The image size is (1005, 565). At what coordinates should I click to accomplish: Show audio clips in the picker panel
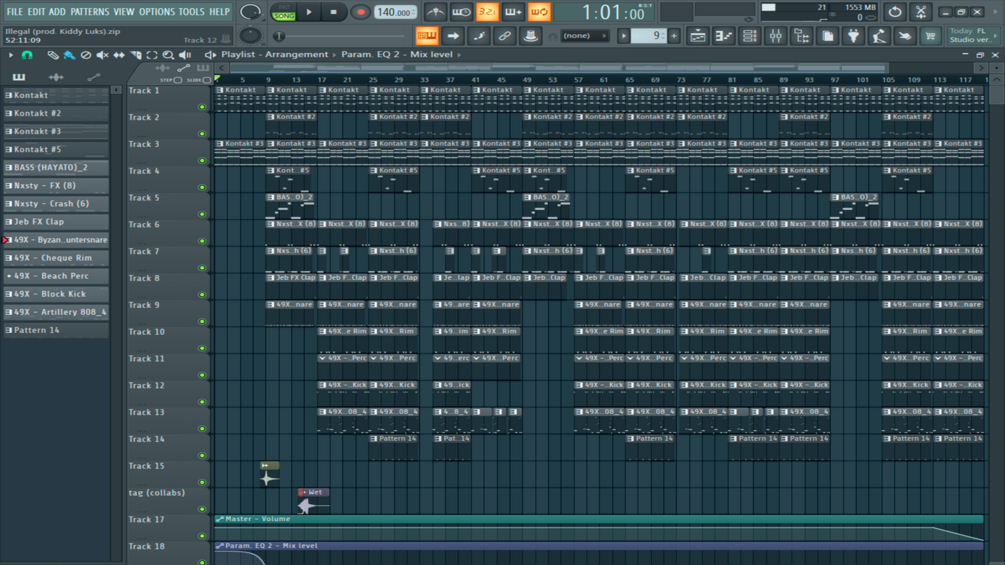(x=56, y=77)
